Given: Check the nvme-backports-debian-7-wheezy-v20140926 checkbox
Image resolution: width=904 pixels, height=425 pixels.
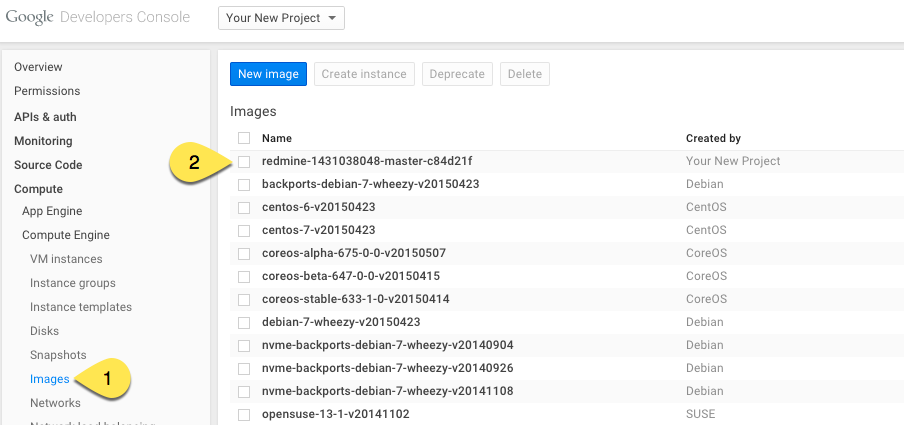Looking at the screenshot, I should tap(244, 368).
